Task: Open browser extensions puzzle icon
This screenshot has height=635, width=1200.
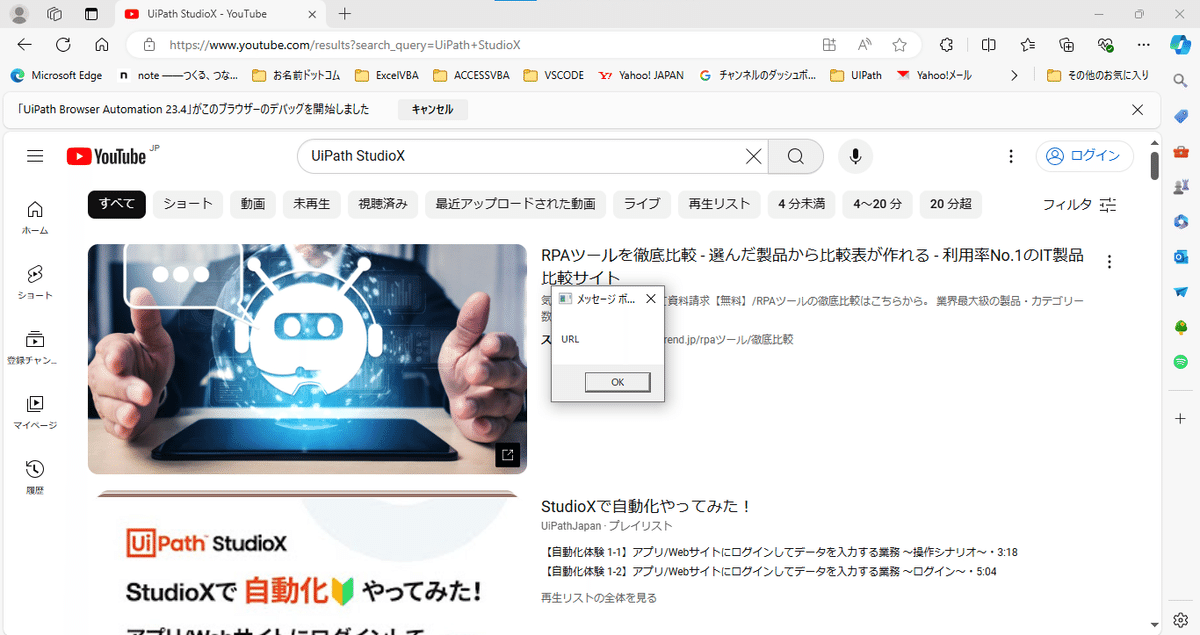Action: [x=946, y=45]
